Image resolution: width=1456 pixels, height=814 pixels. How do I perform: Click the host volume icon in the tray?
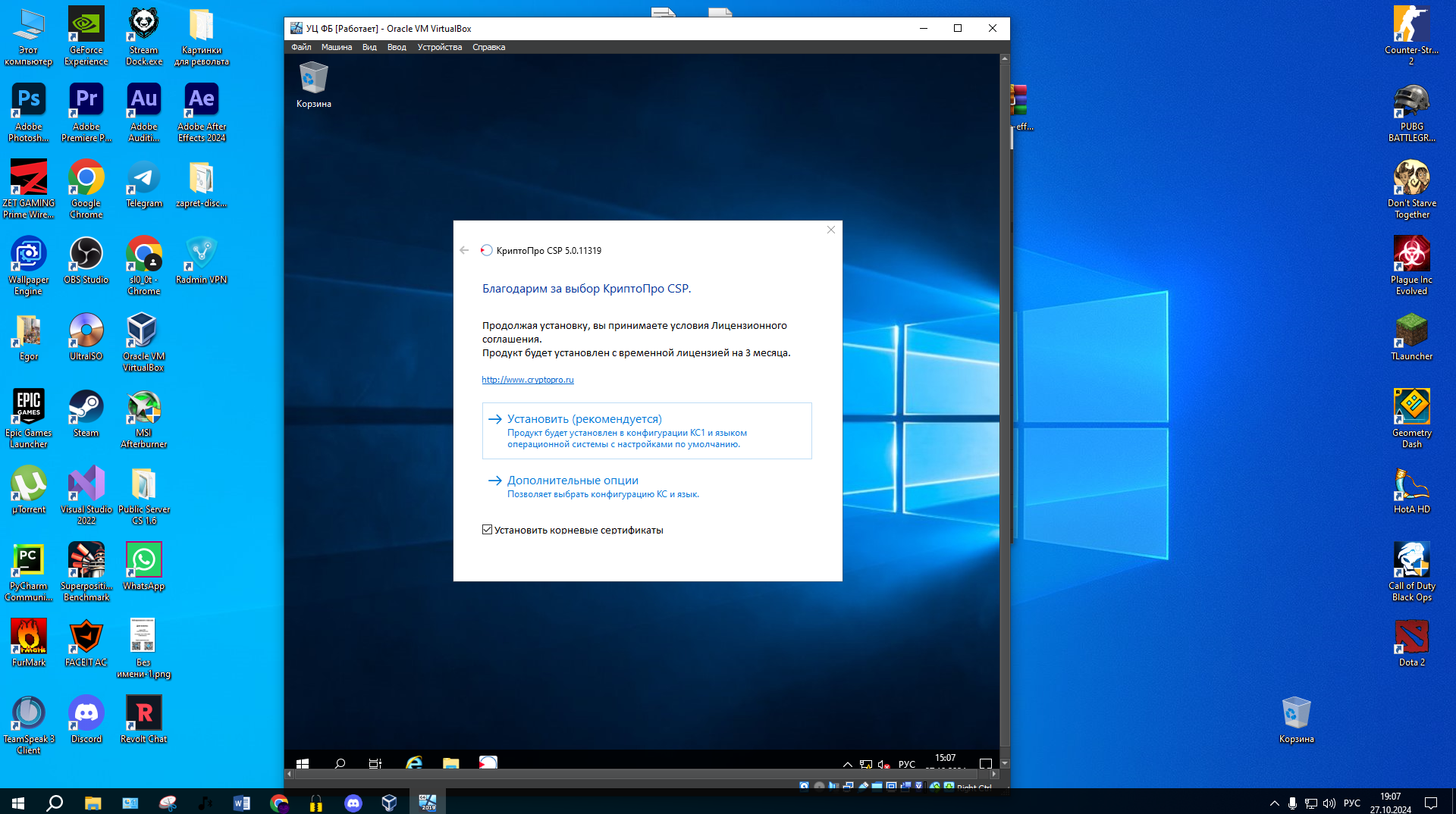[1329, 803]
